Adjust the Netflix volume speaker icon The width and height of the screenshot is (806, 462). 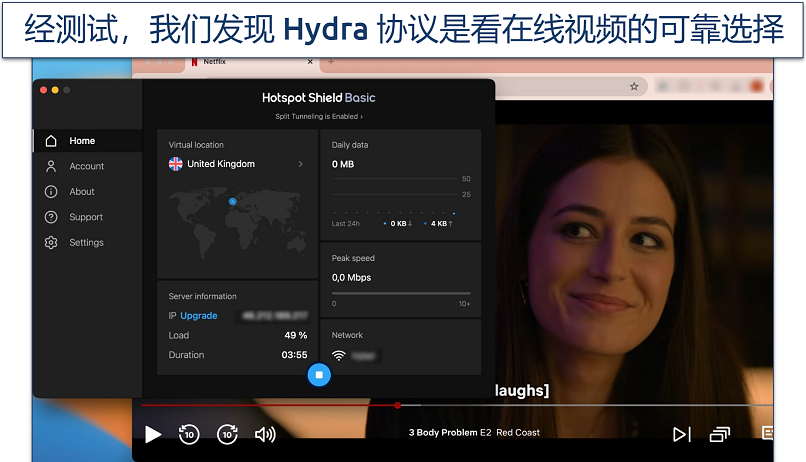point(265,435)
